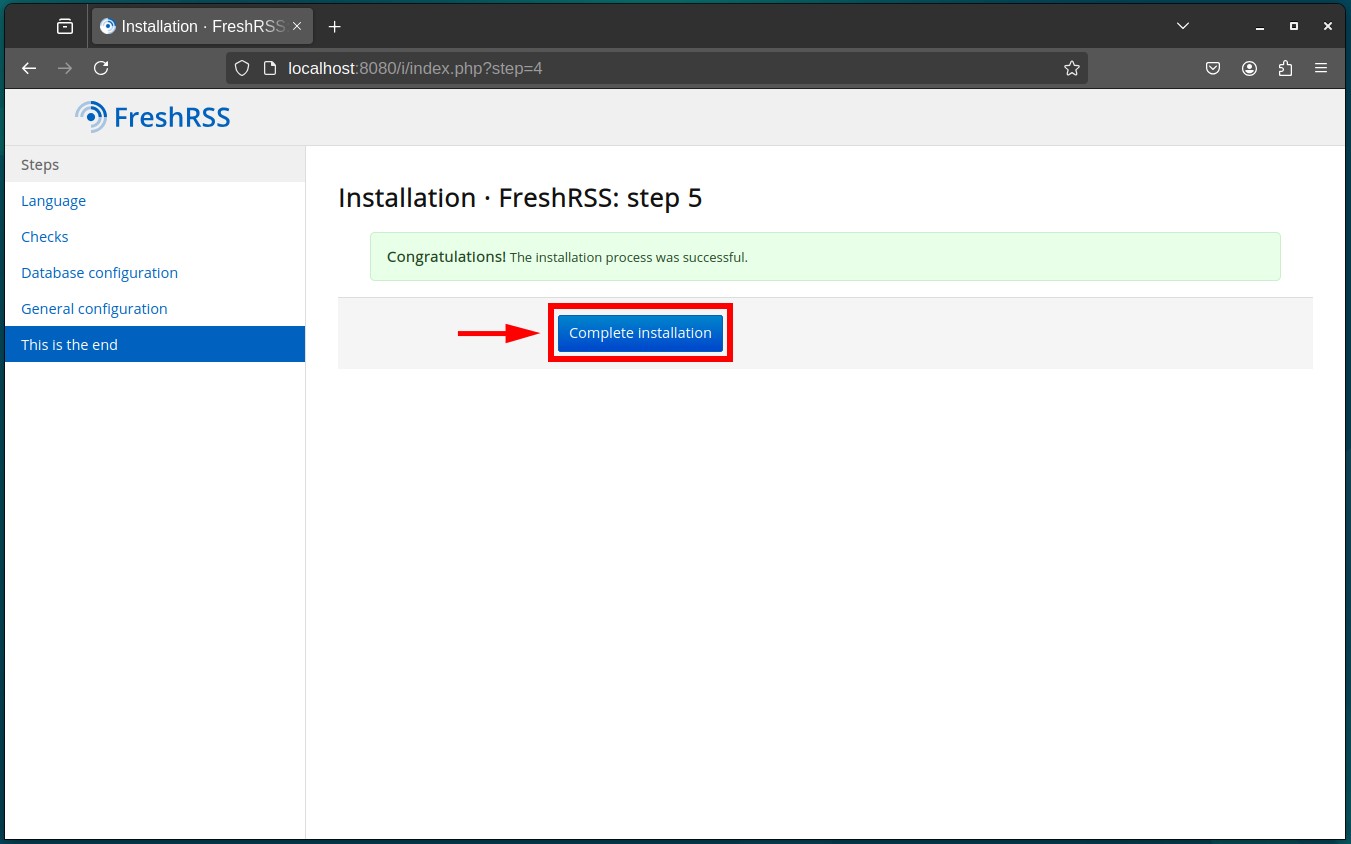1351x844 pixels.
Task: Open the Firefox application menu
Action: coord(1321,68)
